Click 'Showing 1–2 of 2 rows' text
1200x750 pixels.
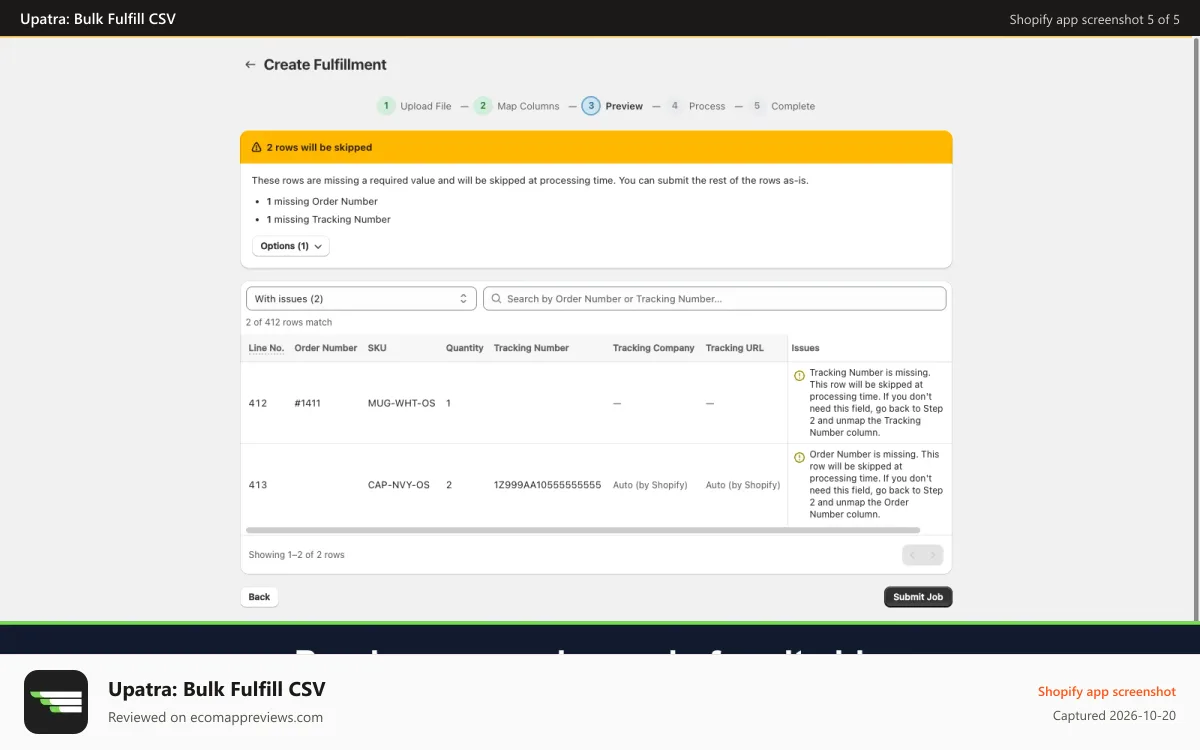(297, 555)
